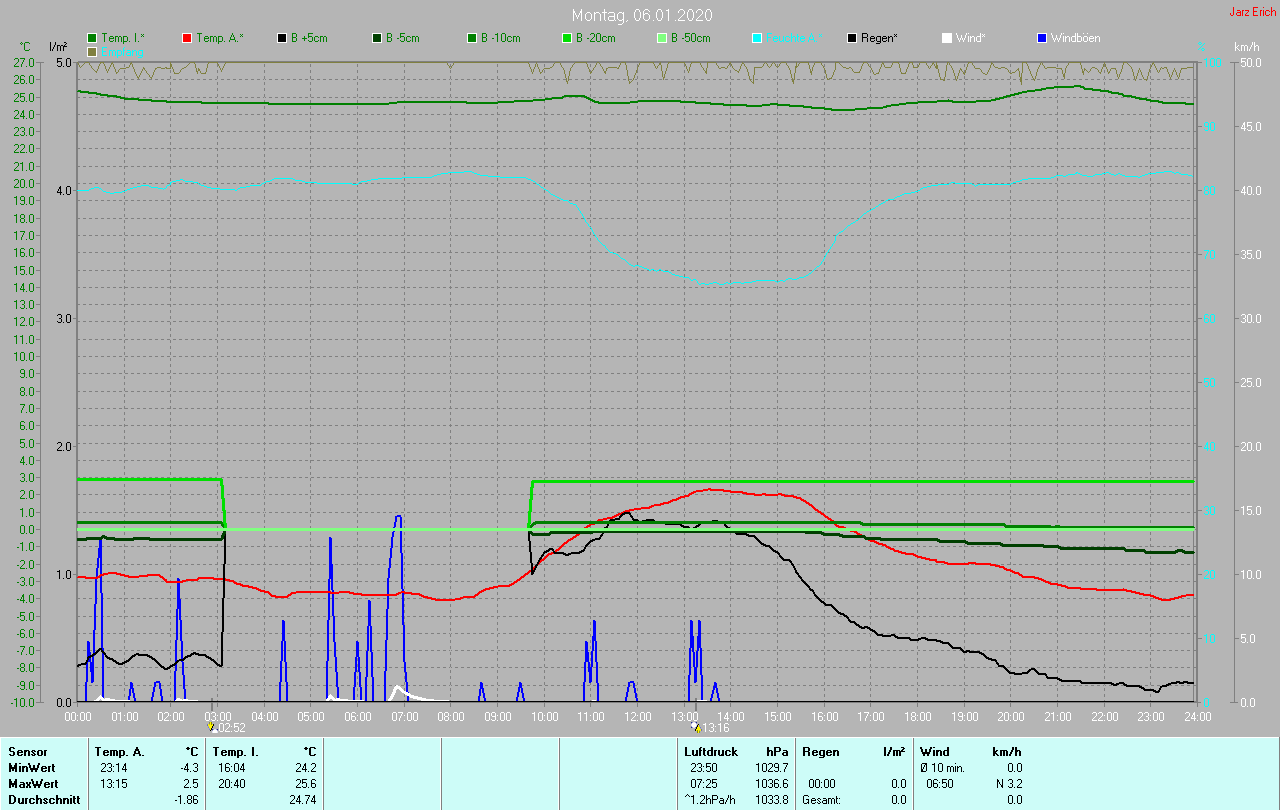Select the B -10cm legend label
This screenshot has height=810, width=1280.
pos(500,38)
